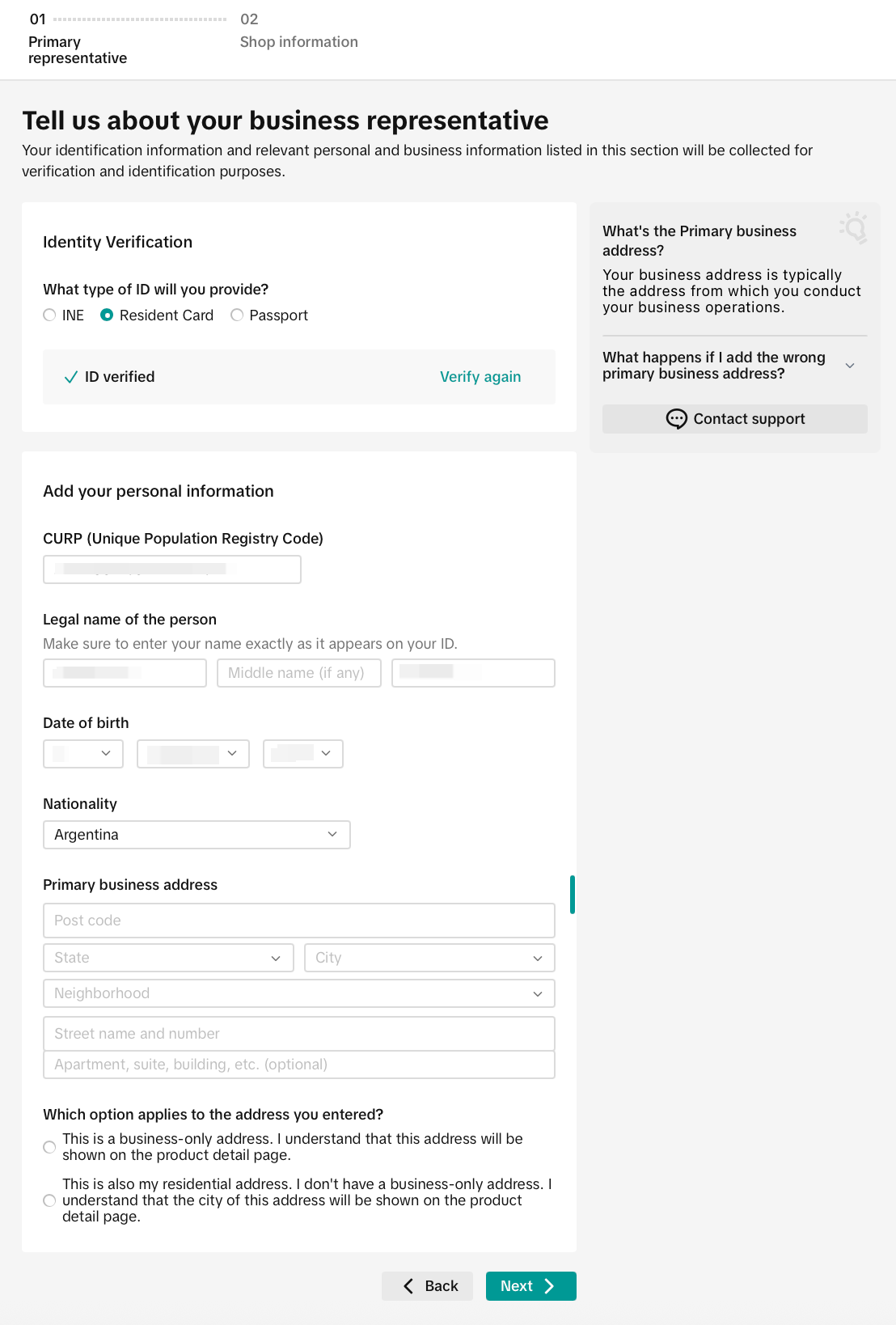Image resolution: width=896 pixels, height=1325 pixels.
Task: Click the teal scrollbar handle
Action: coord(573,895)
